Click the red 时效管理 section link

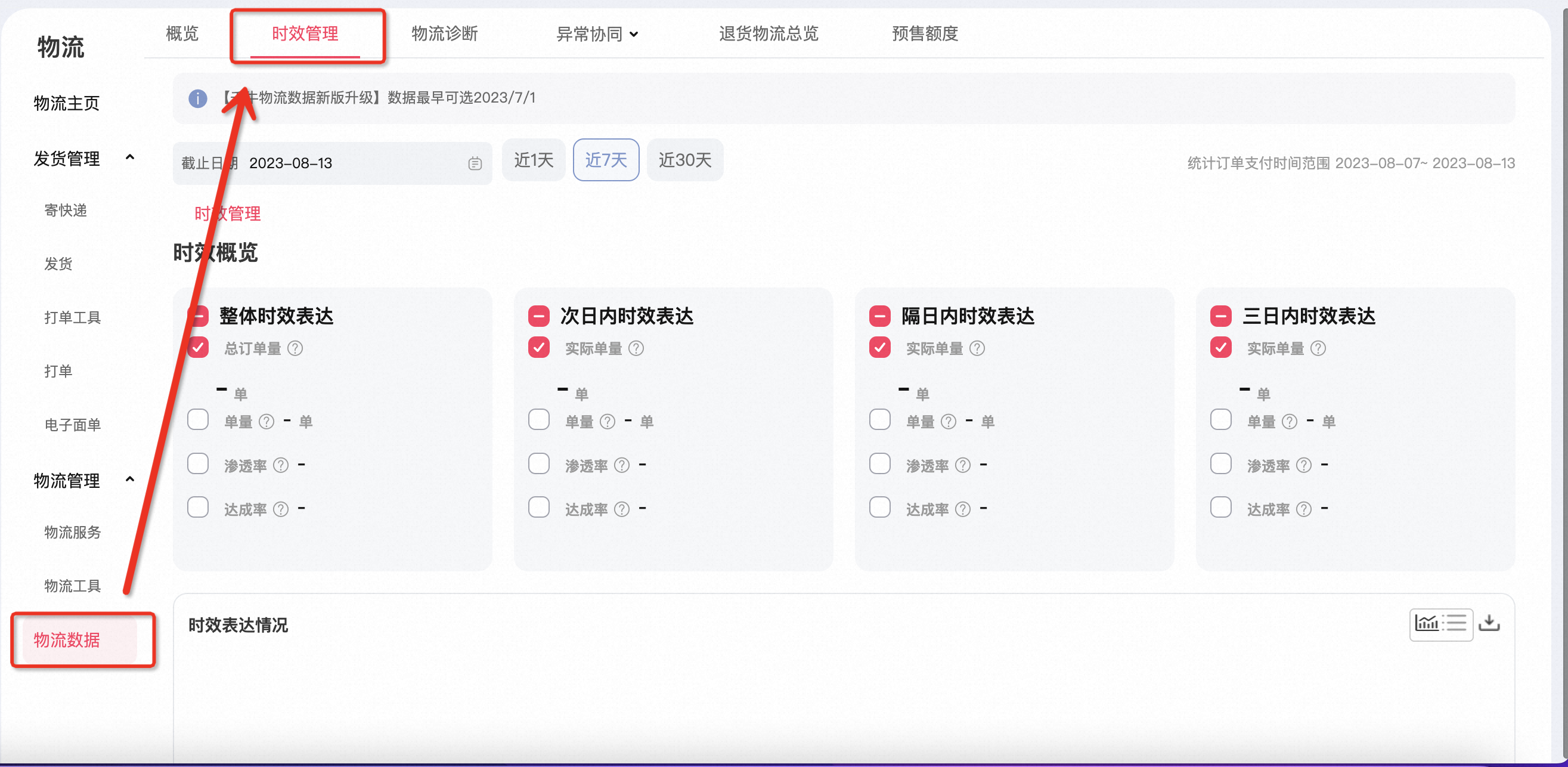click(228, 214)
